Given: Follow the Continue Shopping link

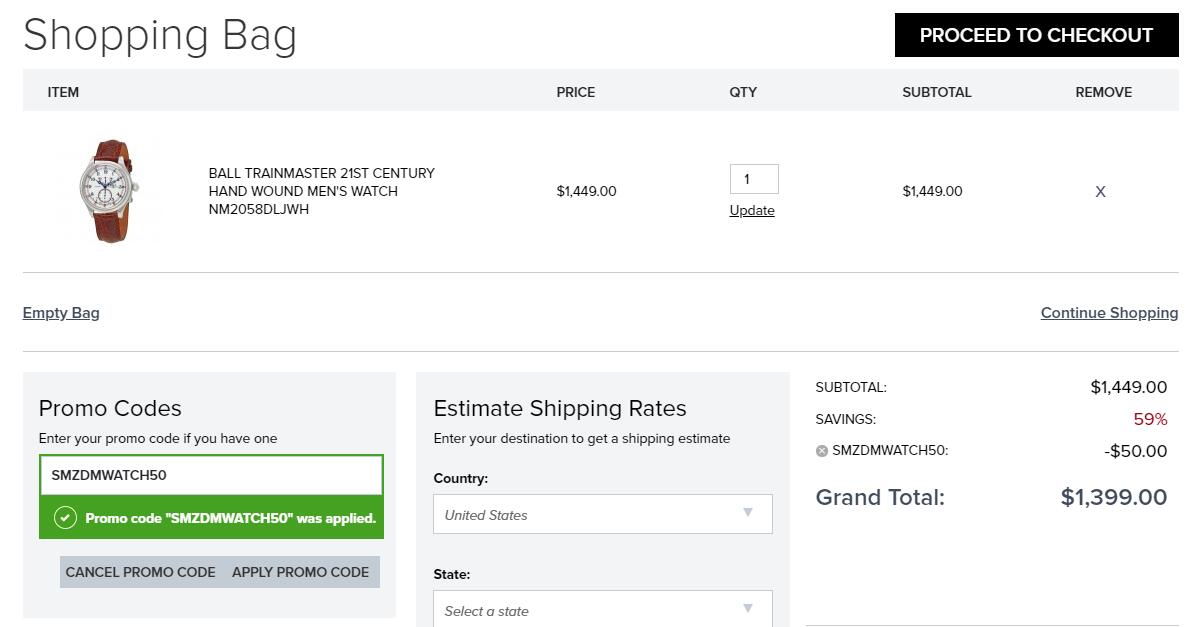Looking at the screenshot, I should [x=1109, y=313].
